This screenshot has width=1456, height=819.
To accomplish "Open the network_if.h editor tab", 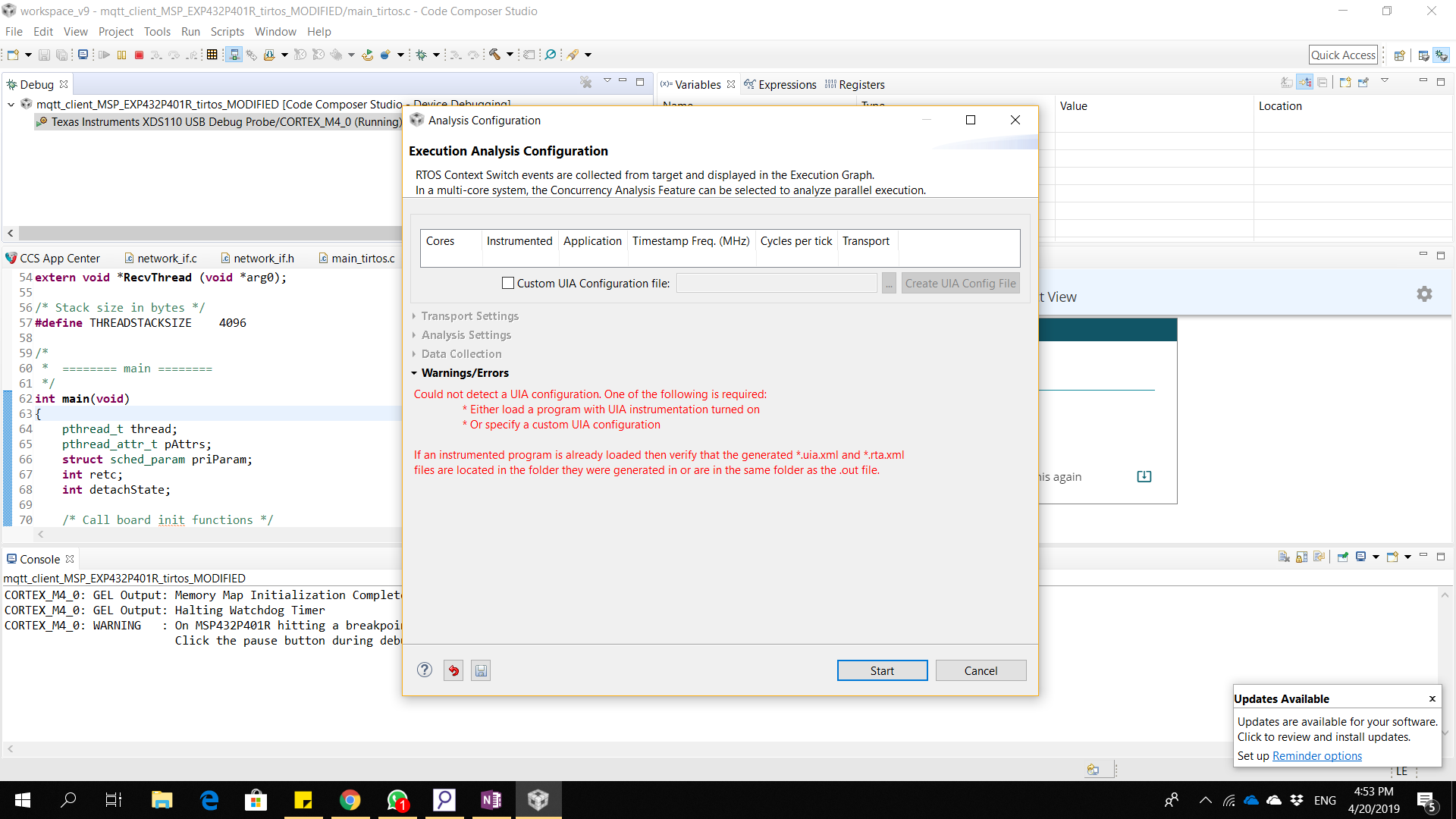I will click(x=263, y=259).
